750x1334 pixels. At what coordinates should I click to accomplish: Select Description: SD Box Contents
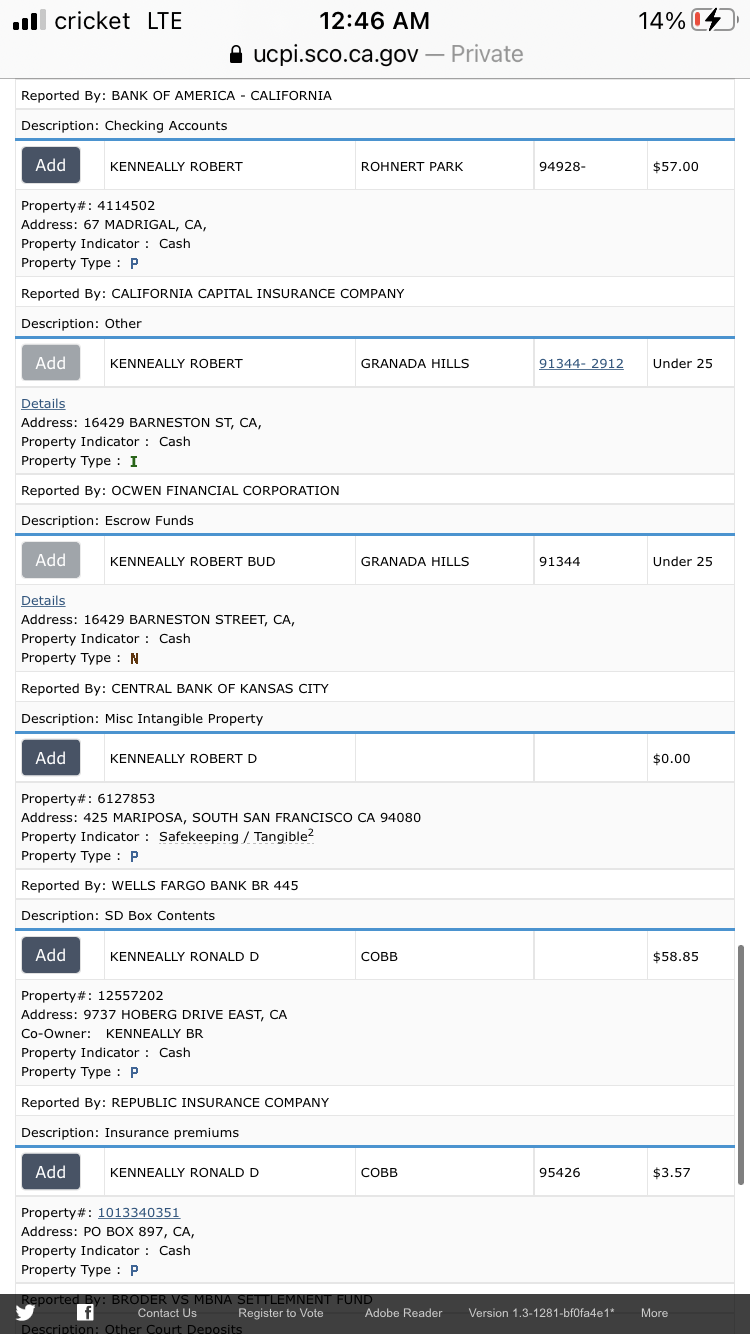click(118, 915)
